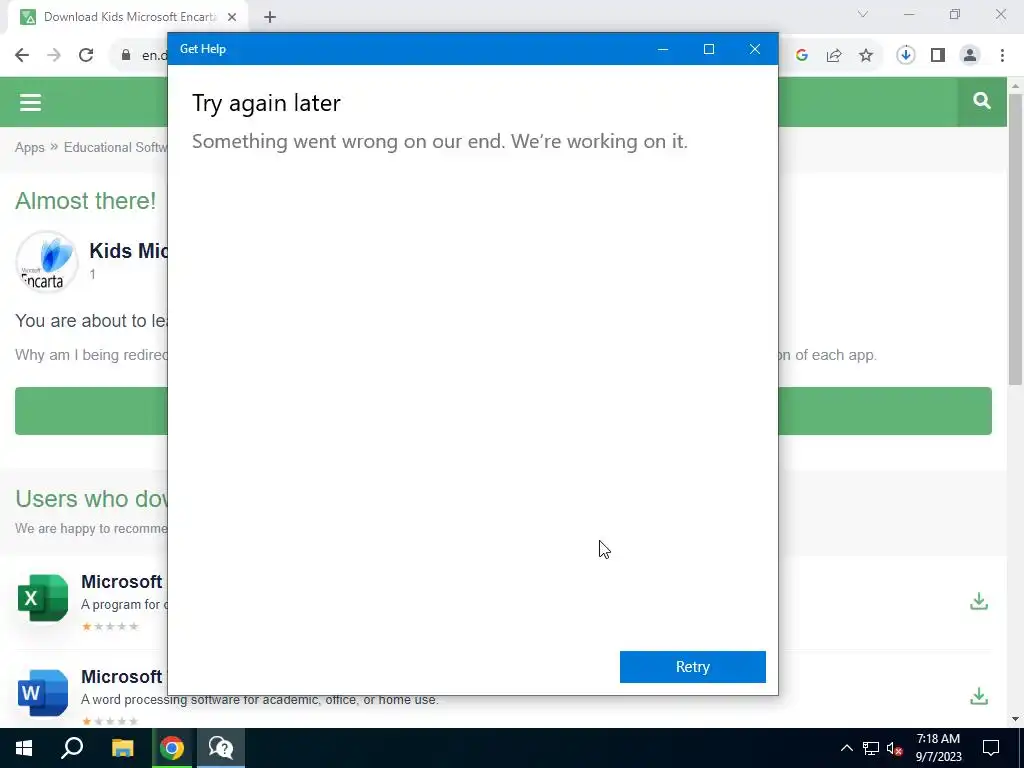Open File Explorer from taskbar
1024x768 pixels.
pyautogui.click(x=122, y=748)
